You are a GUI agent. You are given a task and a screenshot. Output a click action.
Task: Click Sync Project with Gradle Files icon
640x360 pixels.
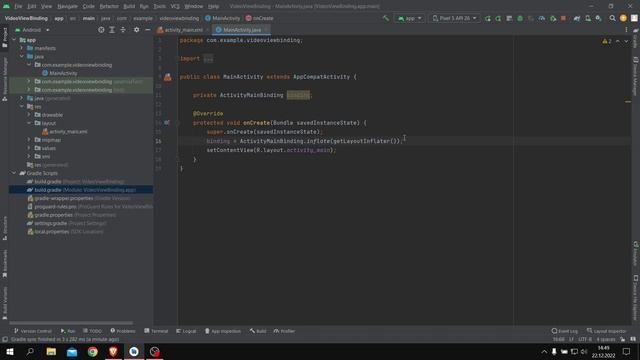click(x=577, y=18)
